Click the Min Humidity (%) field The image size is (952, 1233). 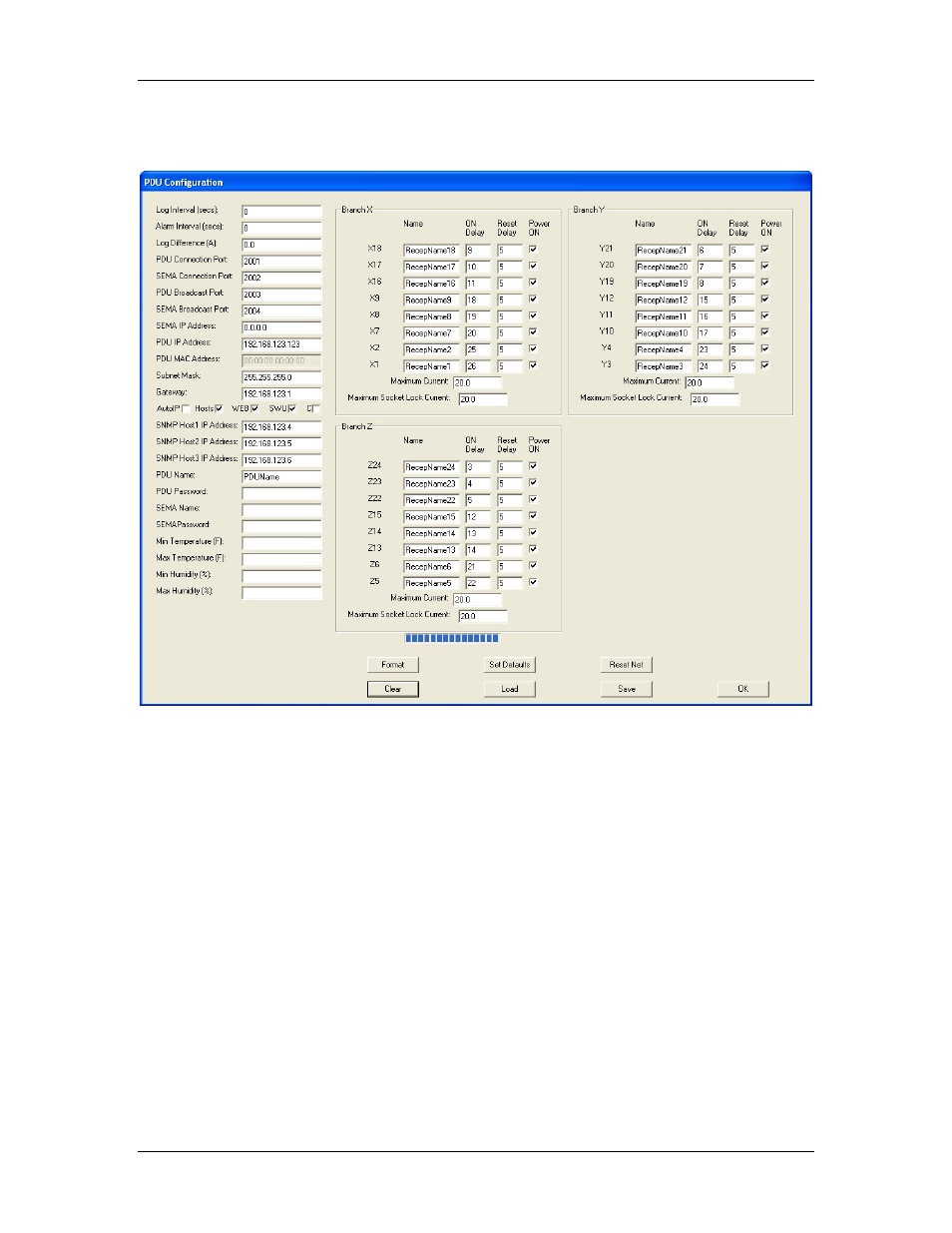click(x=281, y=576)
